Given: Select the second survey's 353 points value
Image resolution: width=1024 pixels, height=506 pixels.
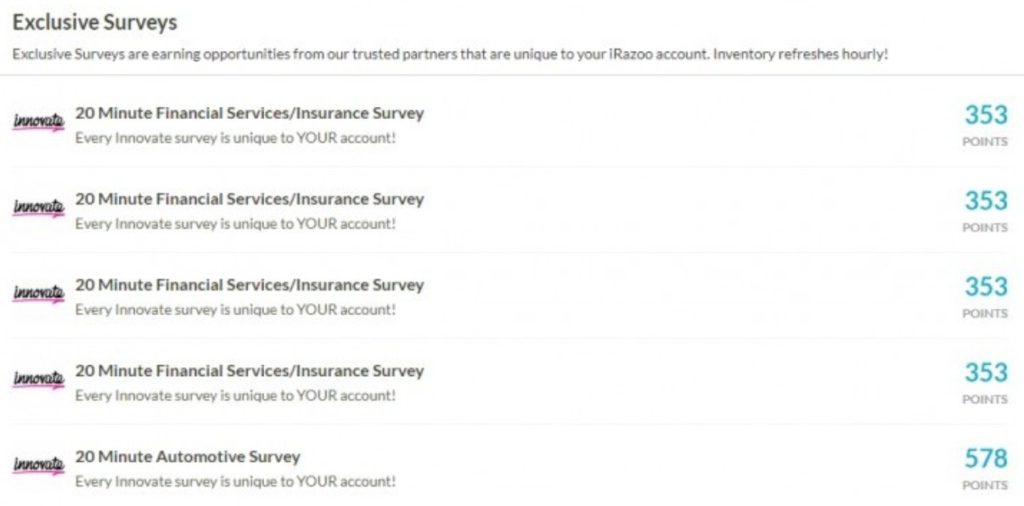Looking at the screenshot, I should click(x=986, y=200).
